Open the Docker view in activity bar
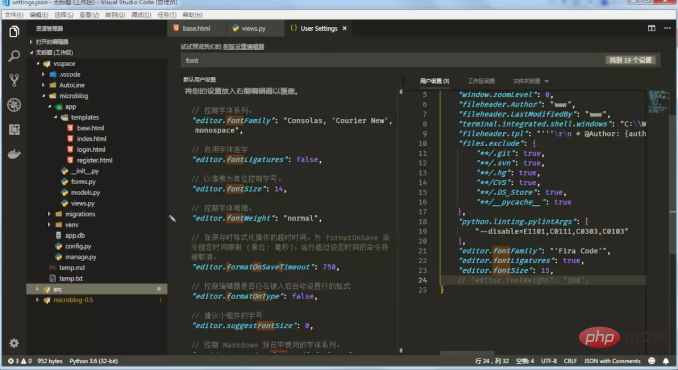The height and width of the screenshot is (370, 678). (x=14, y=154)
